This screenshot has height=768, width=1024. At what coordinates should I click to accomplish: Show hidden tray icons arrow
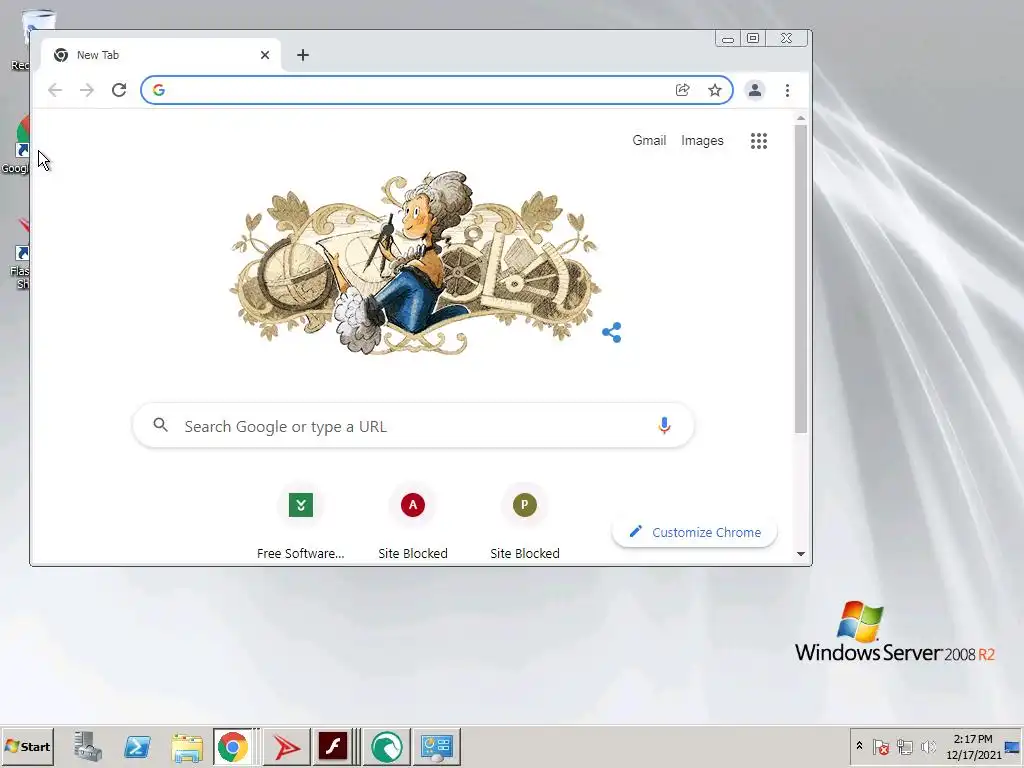[859, 746]
